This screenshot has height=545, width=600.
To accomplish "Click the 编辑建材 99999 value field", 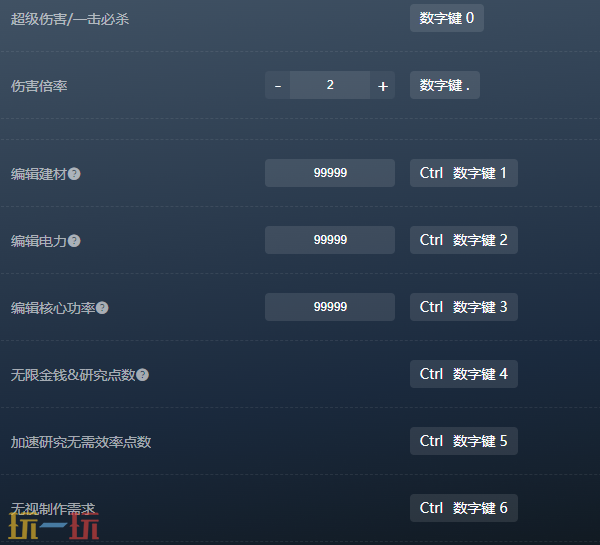I will pyautogui.click(x=330, y=173).
